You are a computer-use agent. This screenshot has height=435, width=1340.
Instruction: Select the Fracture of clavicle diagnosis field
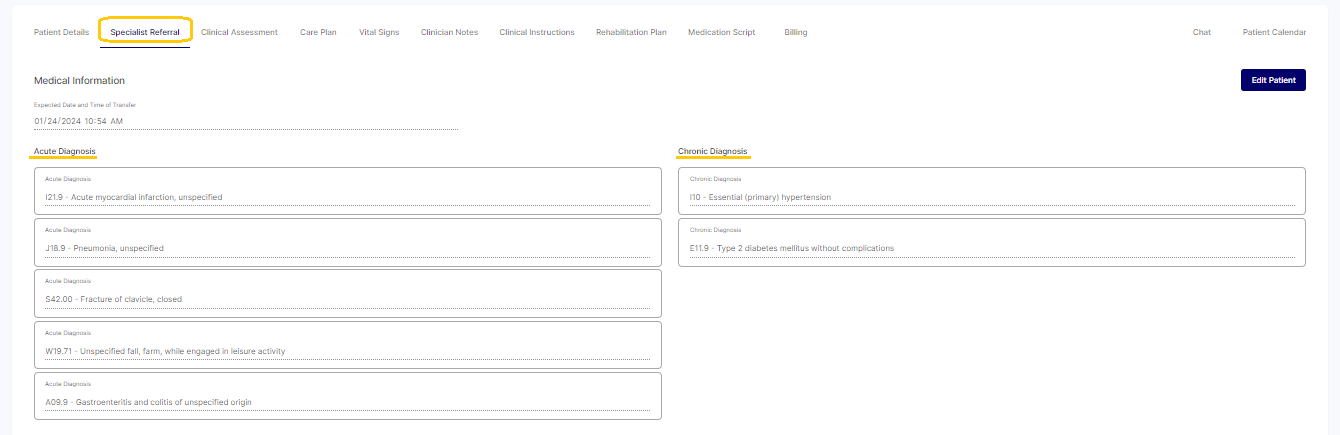coord(347,299)
